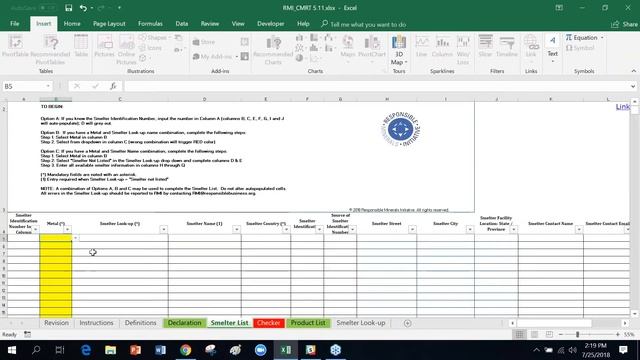Click the zoom out minus button
The width and height of the screenshot is (640, 360).
(561, 334)
